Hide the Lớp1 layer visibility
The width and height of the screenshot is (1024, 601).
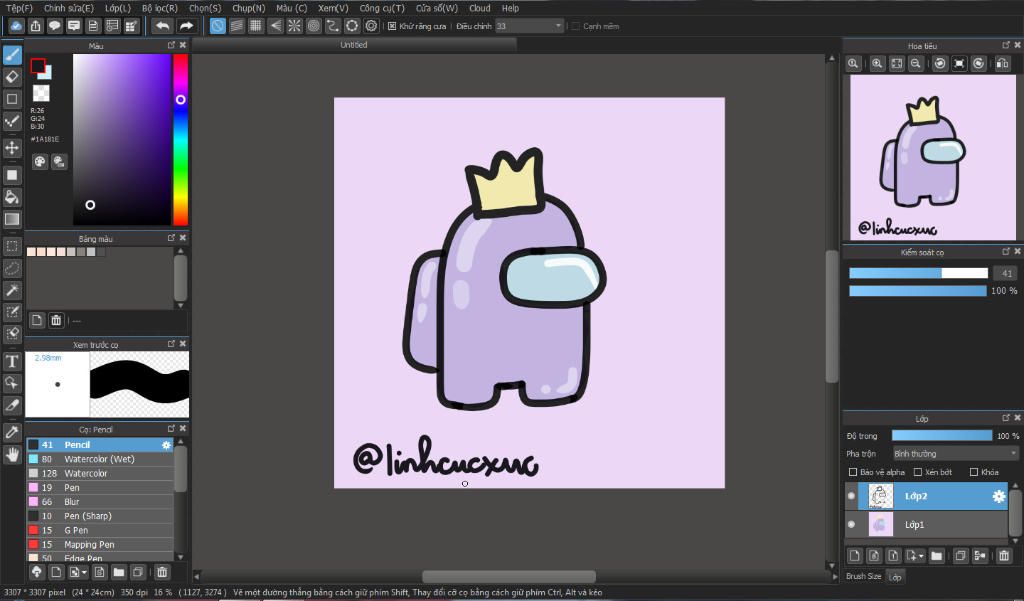tap(851, 524)
